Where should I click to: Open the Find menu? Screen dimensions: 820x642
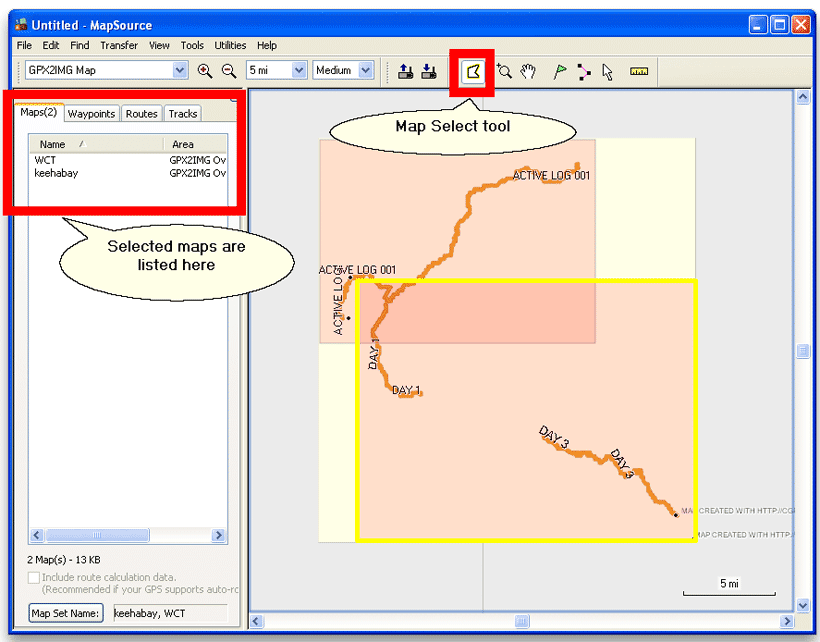(79, 45)
